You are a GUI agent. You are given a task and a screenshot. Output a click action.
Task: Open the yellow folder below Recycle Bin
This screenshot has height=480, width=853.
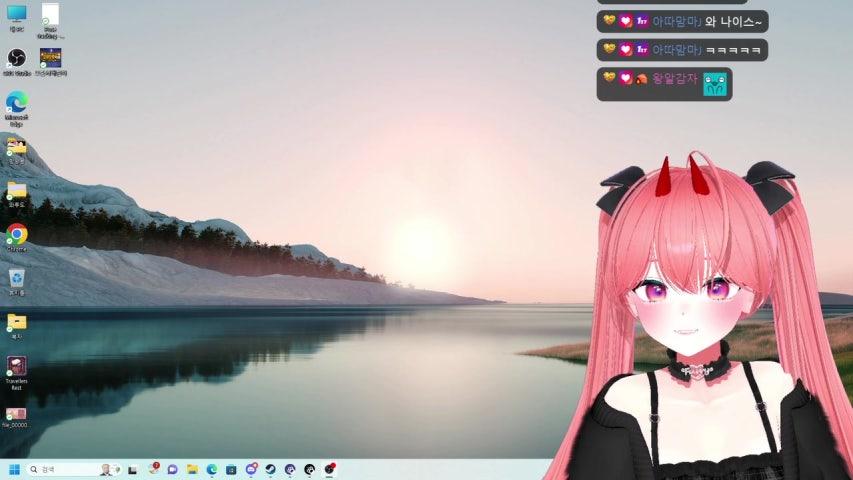tap(16, 326)
